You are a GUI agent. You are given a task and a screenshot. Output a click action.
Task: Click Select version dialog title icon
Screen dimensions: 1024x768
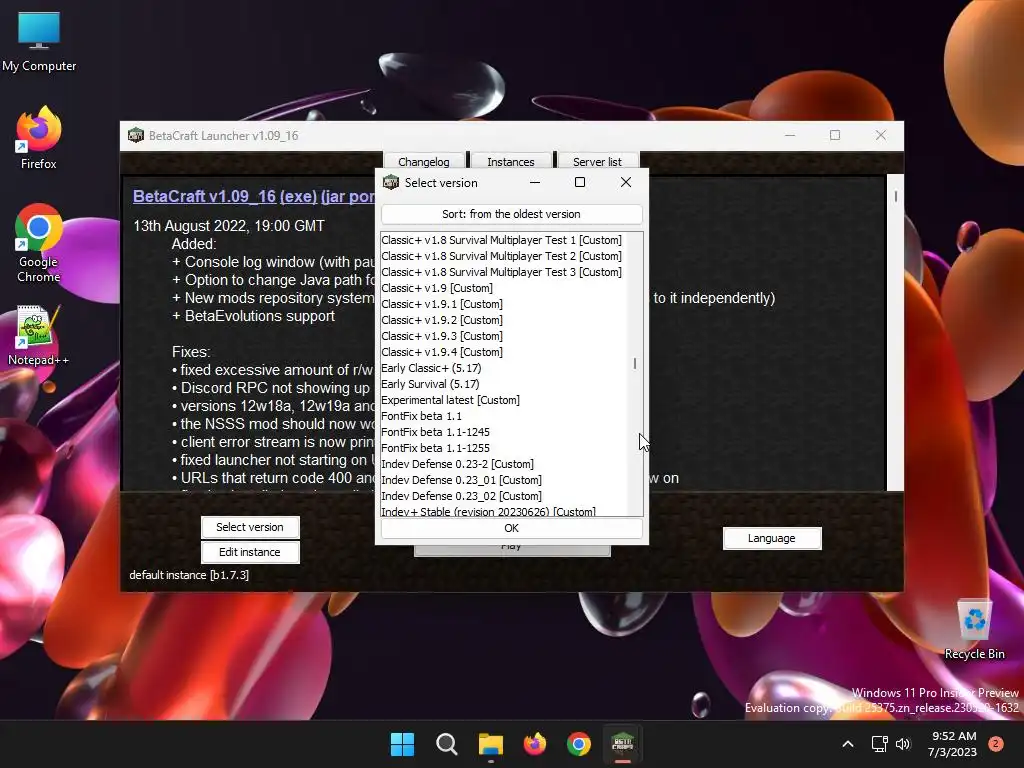[391, 182]
